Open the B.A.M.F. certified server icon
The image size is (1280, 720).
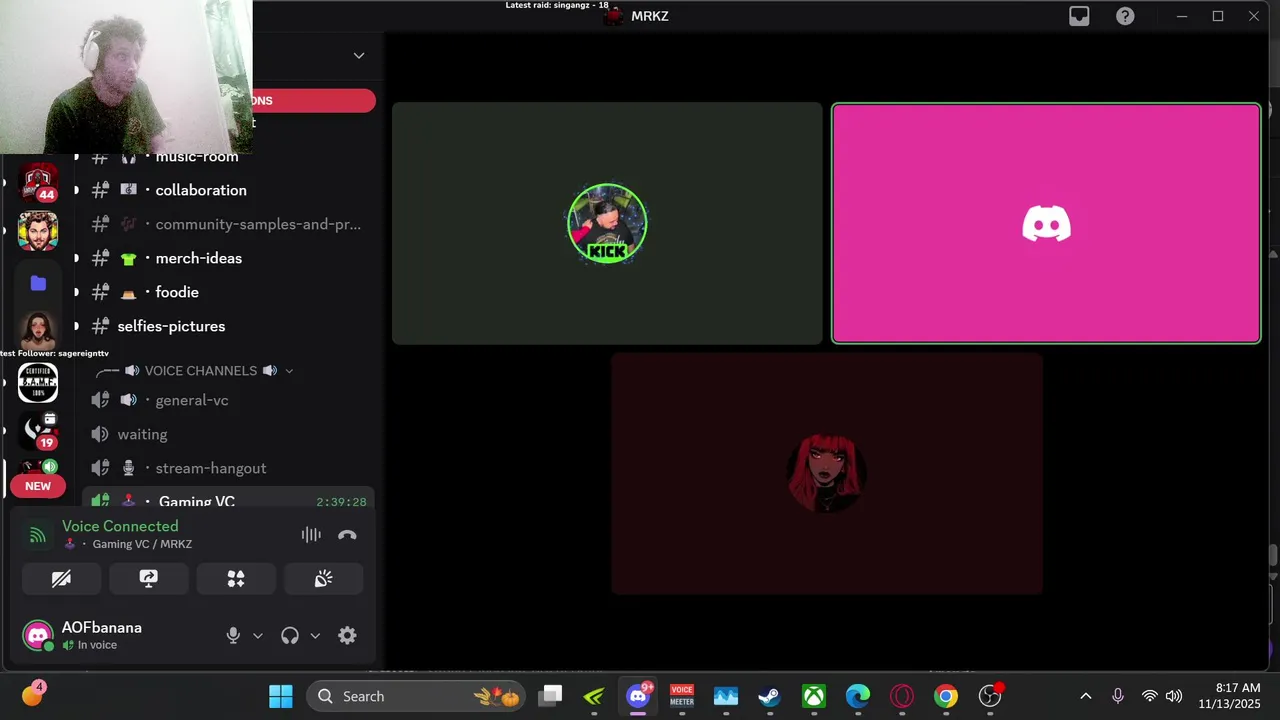[x=38, y=383]
